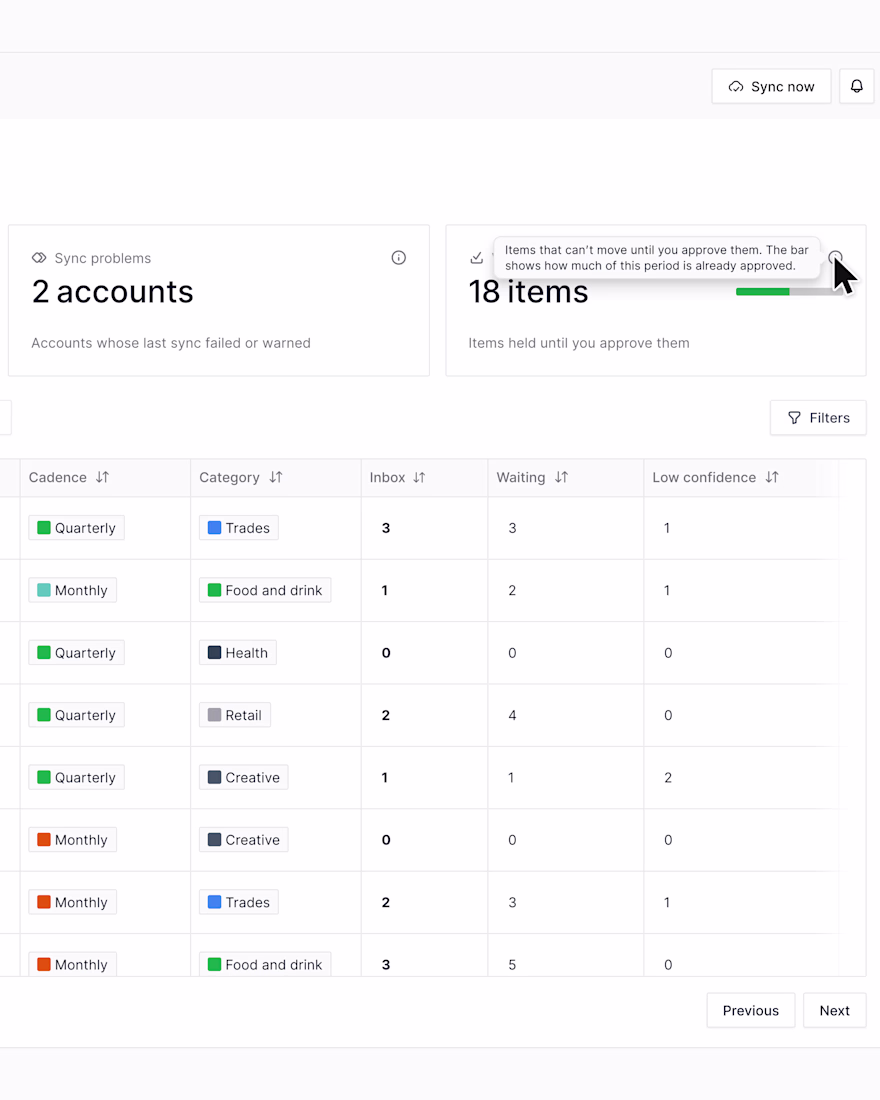Click "Accounts whose last sync failed or warned"
The height and width of the screenshot is (1100, 880).
(x=171, y=343)
